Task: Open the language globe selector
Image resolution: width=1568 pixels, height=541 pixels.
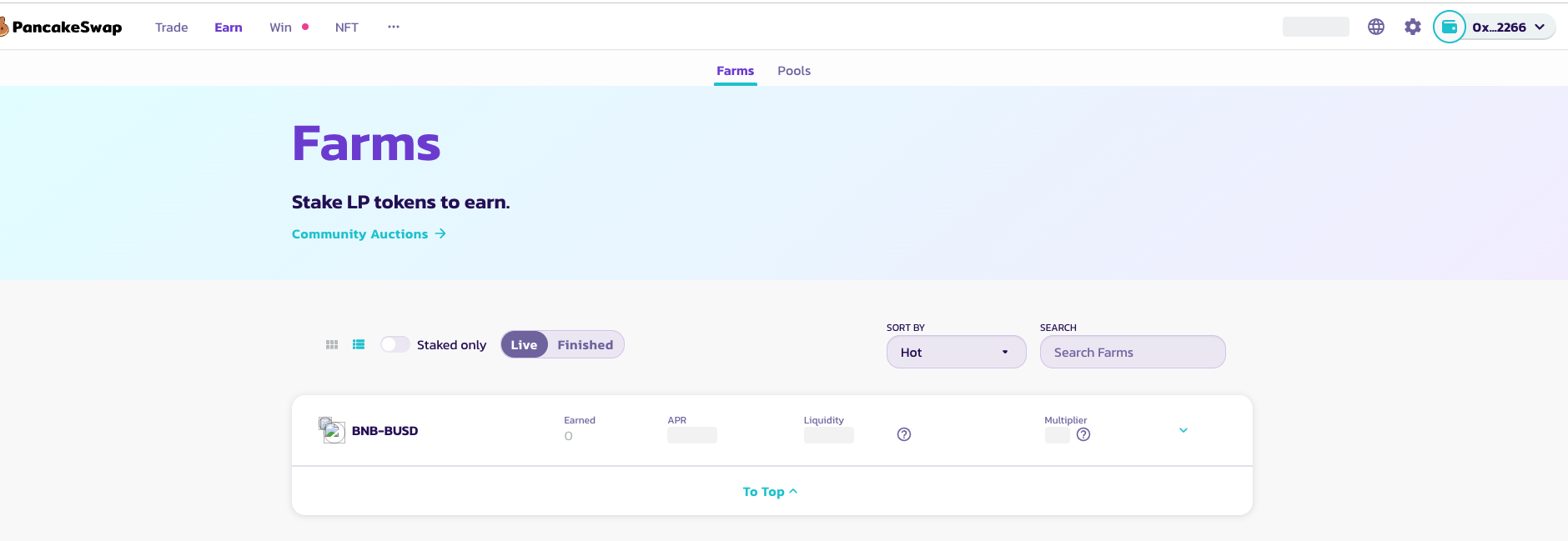Action: pyautogui.click(x=1376, y=27)
